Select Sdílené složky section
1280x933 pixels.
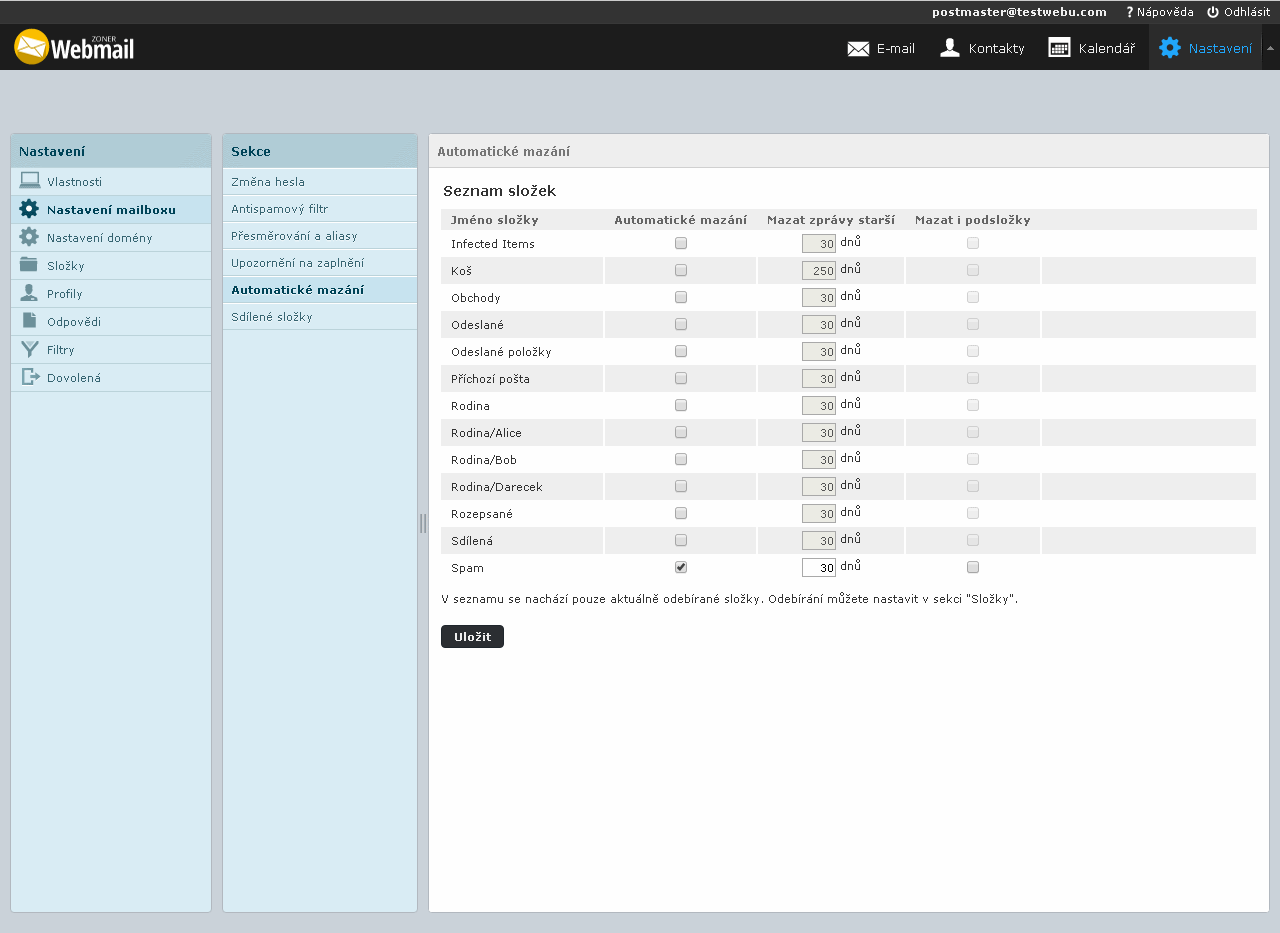(272, 317)
